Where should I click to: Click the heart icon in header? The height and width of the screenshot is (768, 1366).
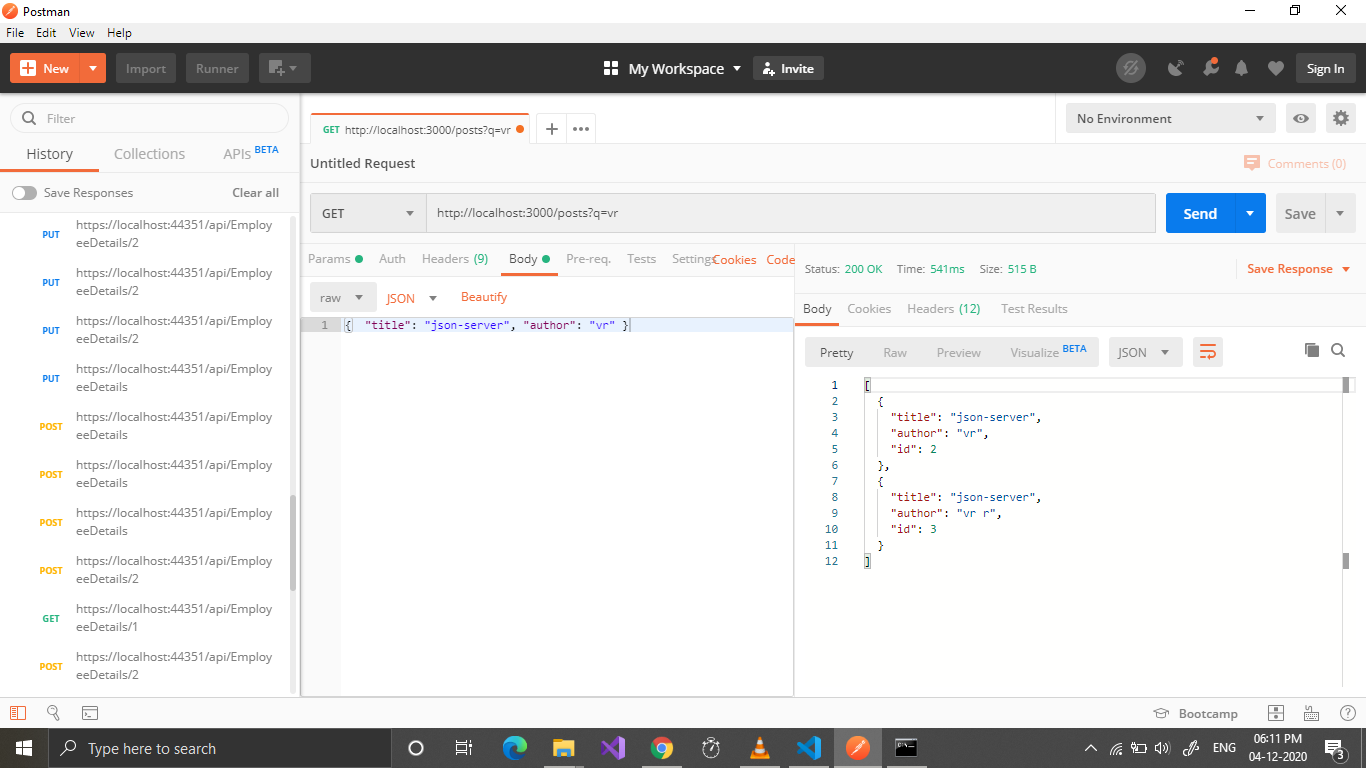pos(1275,68)
